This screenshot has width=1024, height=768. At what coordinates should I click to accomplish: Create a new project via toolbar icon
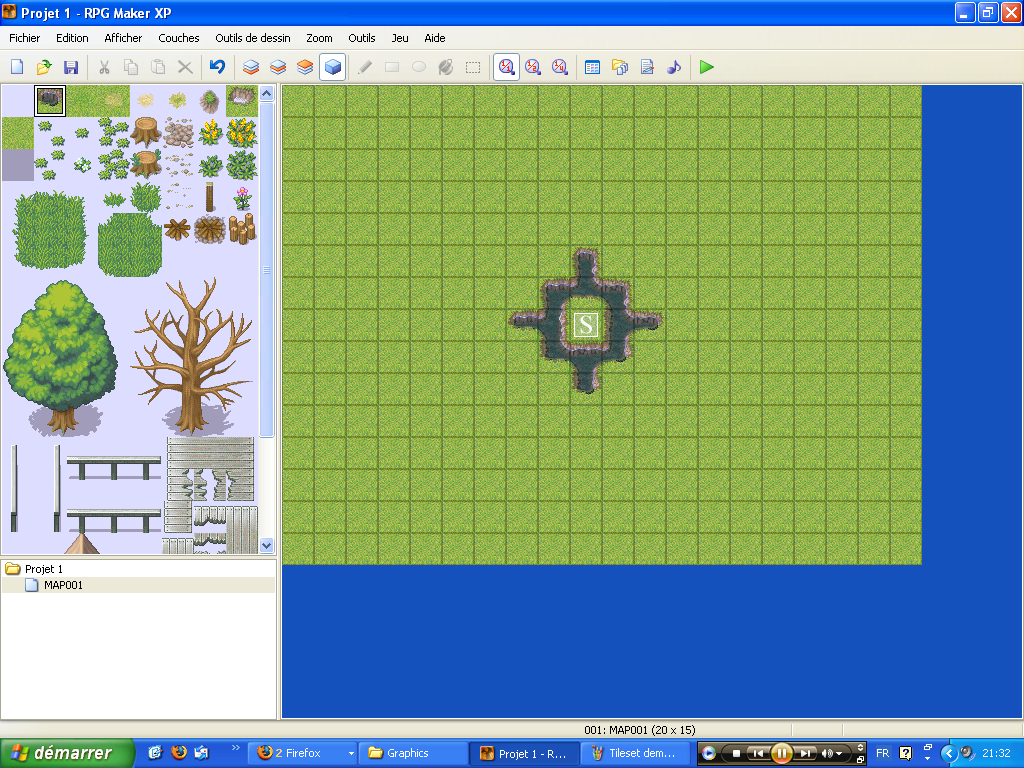[x=17, y=67]
